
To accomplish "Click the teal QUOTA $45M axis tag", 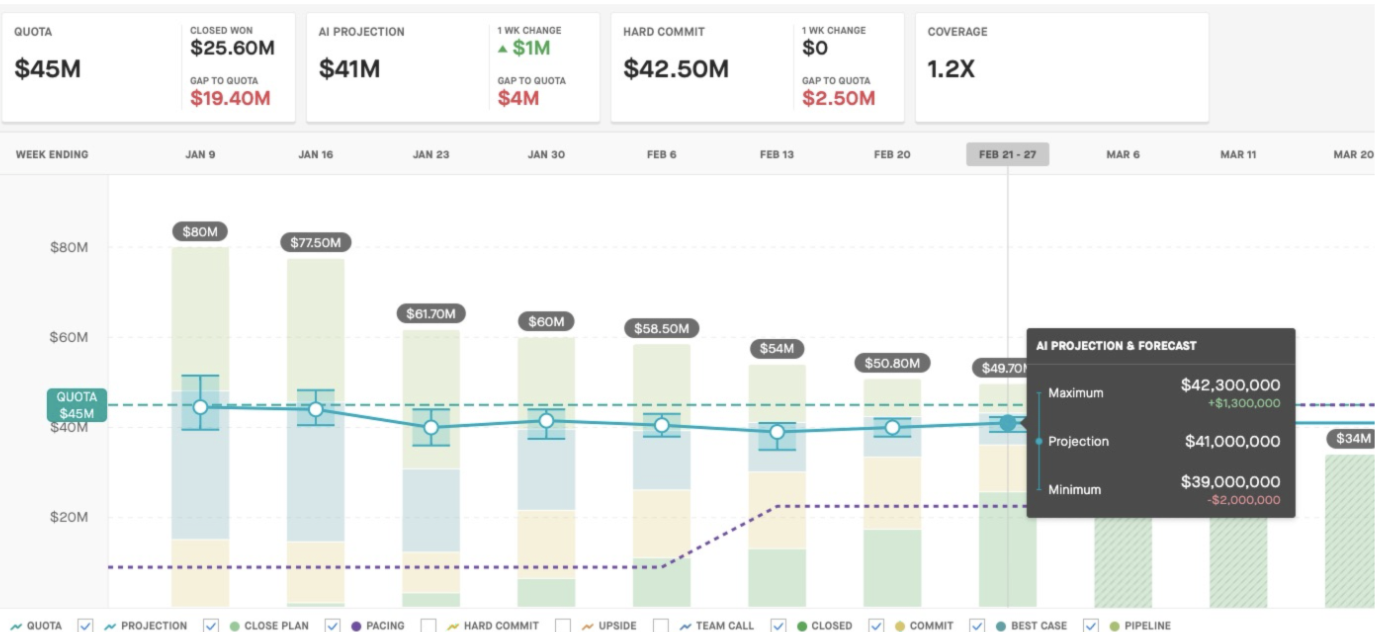I will pos(76,405).
